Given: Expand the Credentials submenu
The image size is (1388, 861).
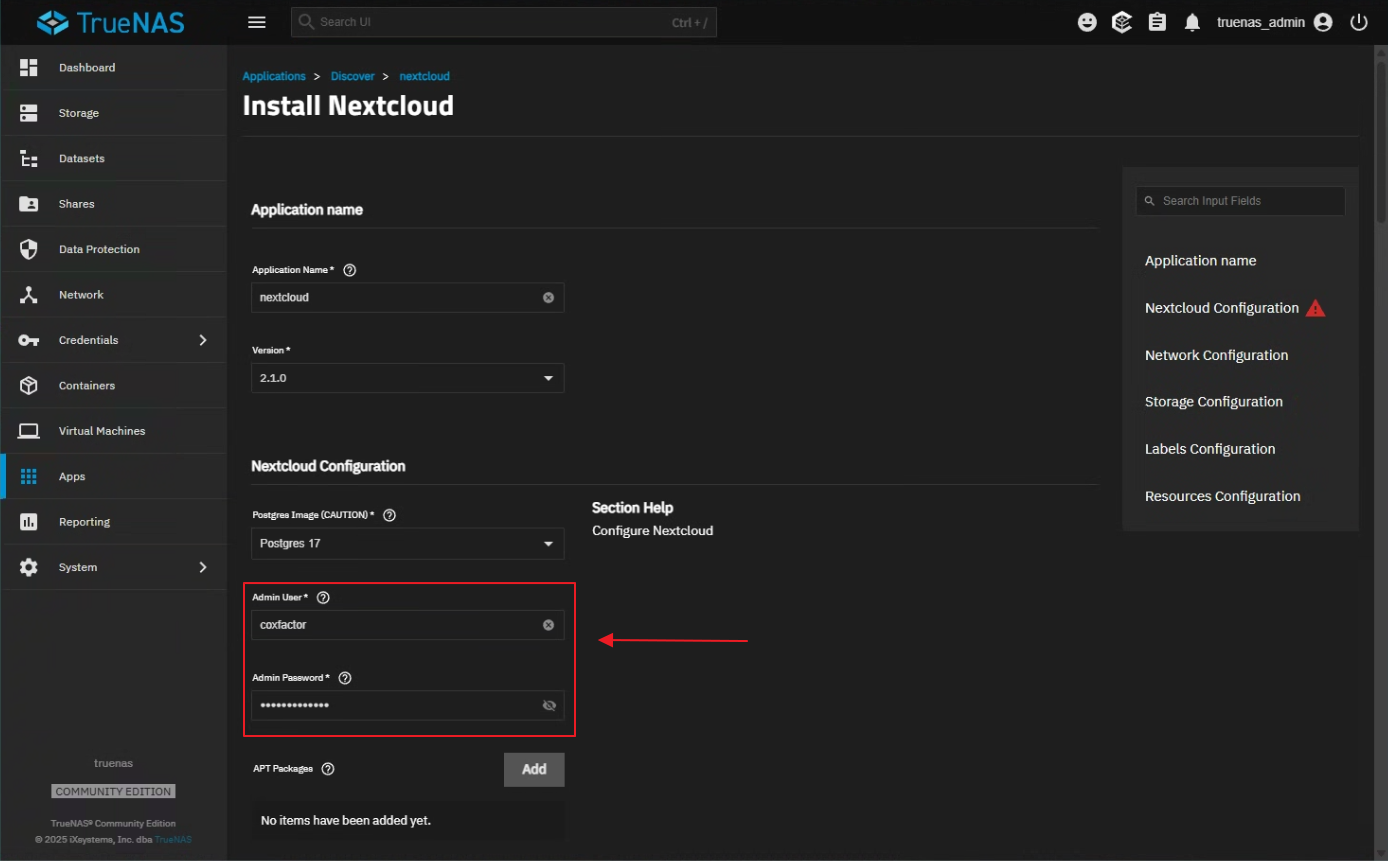Looking at the screenshot, I should (203, 340).
